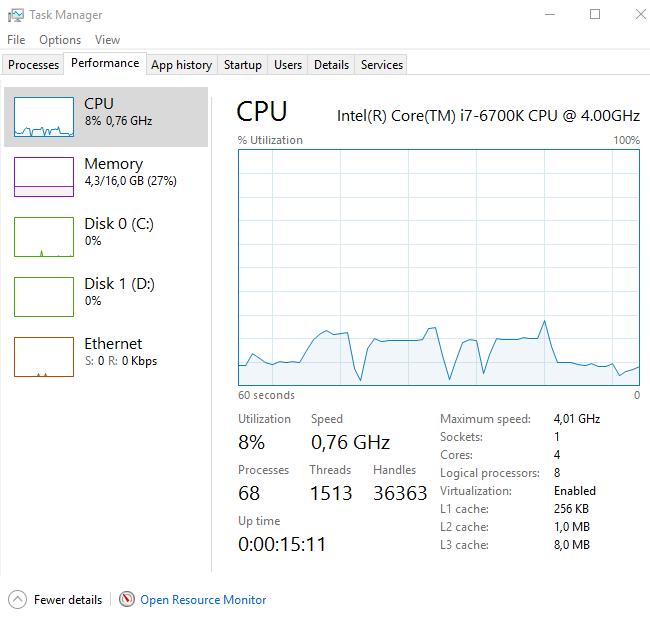The height and width of the screenshot is (623, 650).
Task: Open the Options menu
Action: click(x=60, y=40)
